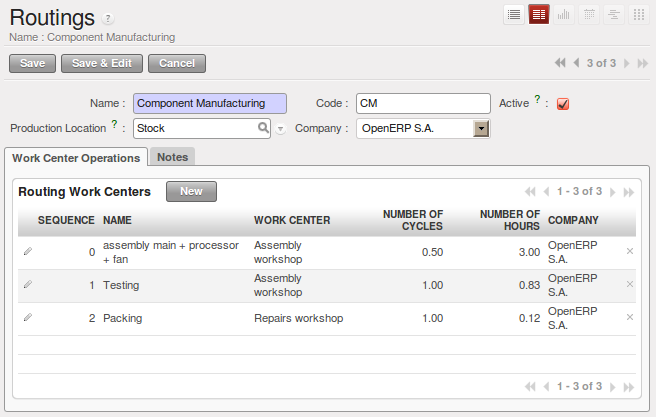Screen dimensions: 656x417
Task: Switch to Gantt view icon
Action: coord(614,15)
